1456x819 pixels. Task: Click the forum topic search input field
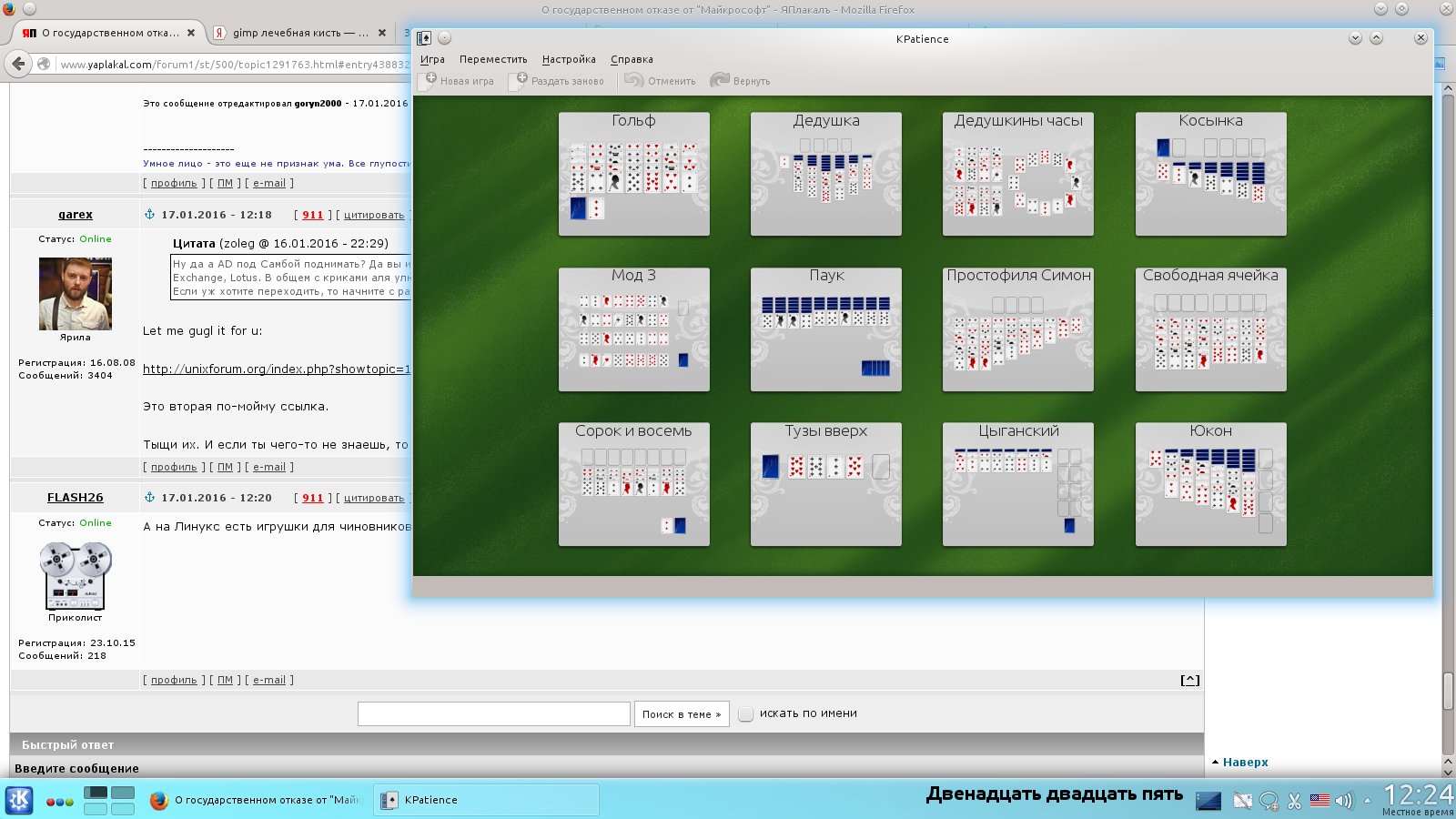[x=493, y=714]
